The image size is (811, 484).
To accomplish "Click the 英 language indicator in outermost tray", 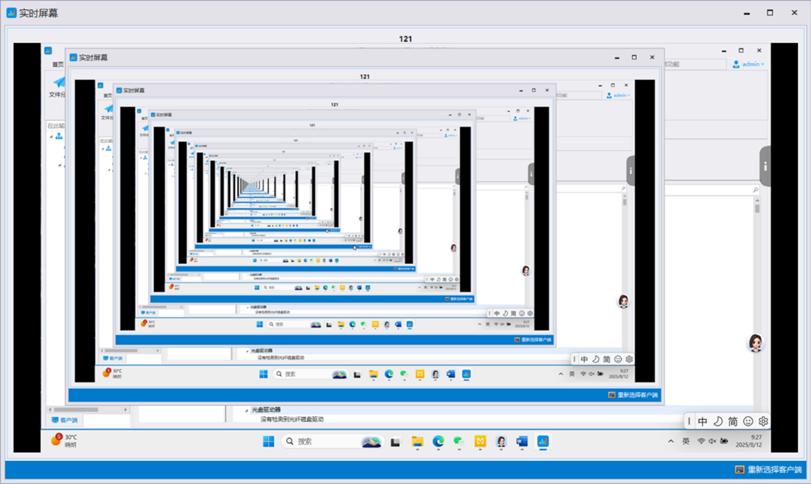I will 685,441.
